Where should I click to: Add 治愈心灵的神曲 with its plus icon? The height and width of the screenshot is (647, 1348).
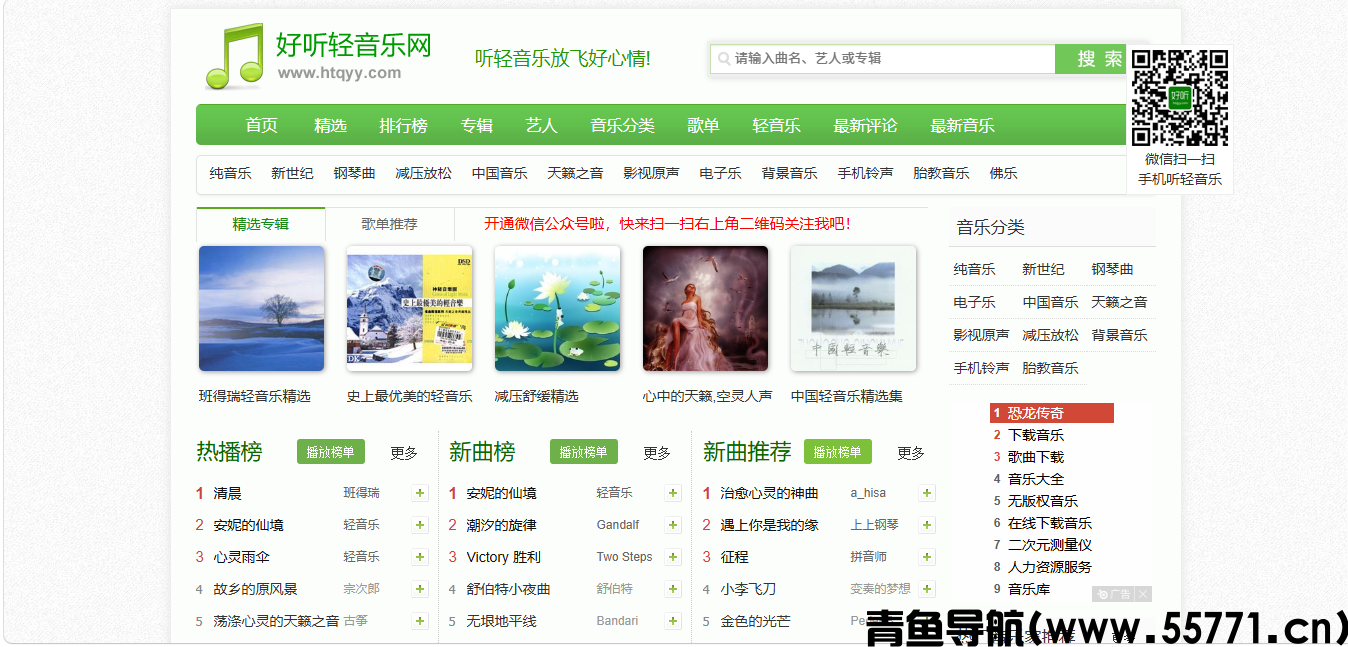coord(928,493)
